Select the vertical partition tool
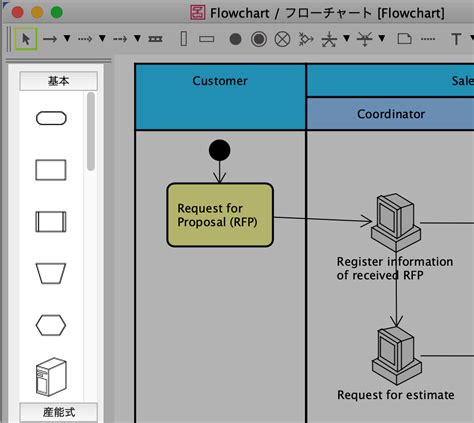 tap(184, 39)
